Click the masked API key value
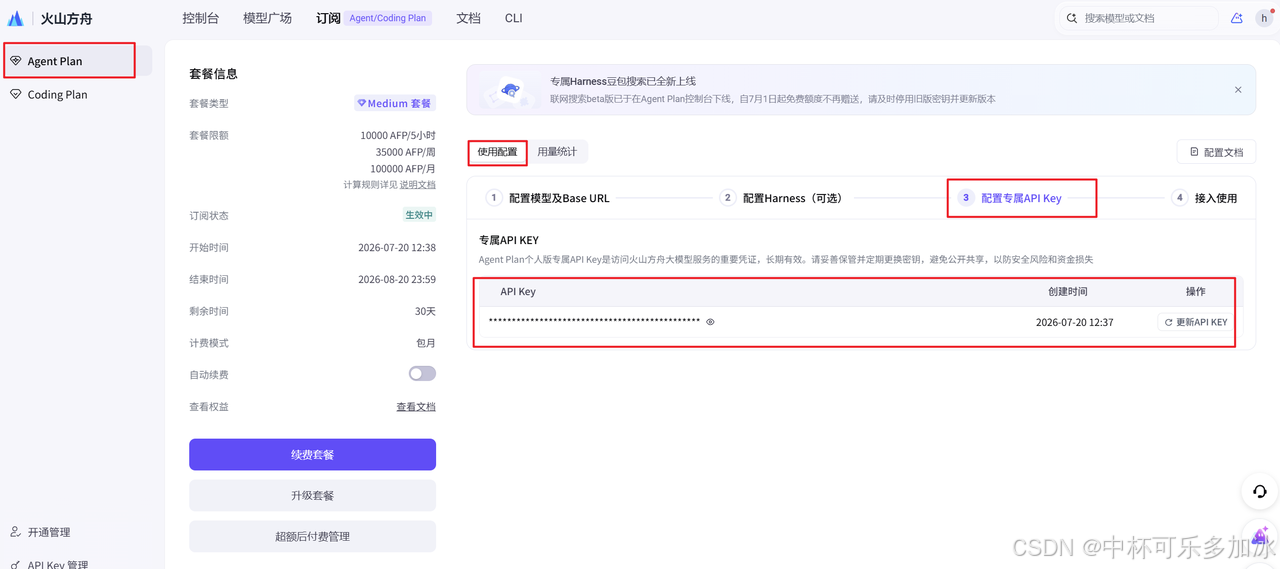 click(594, 321)
